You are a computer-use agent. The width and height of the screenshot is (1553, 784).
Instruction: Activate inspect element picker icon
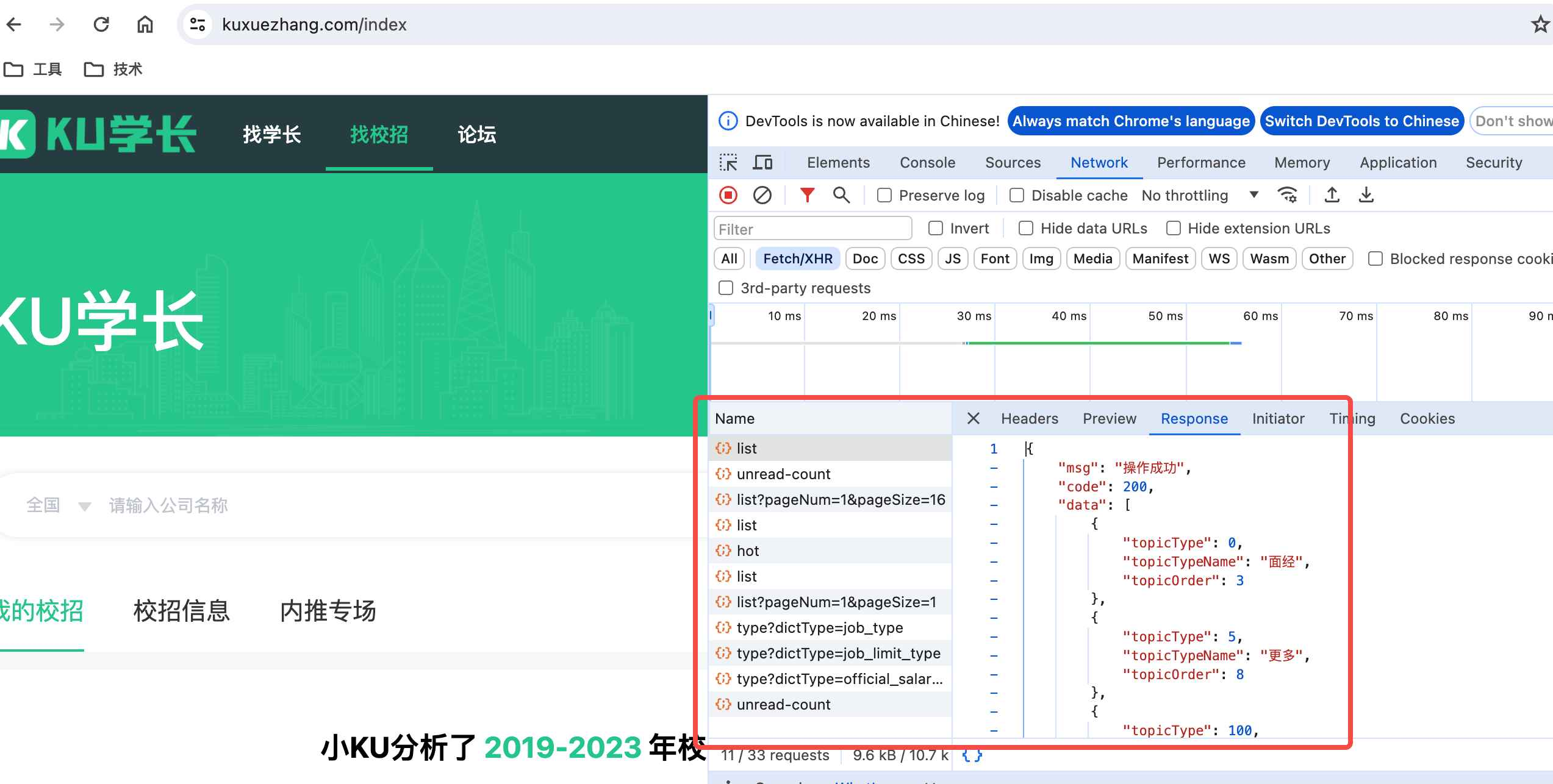coord(728,163)
